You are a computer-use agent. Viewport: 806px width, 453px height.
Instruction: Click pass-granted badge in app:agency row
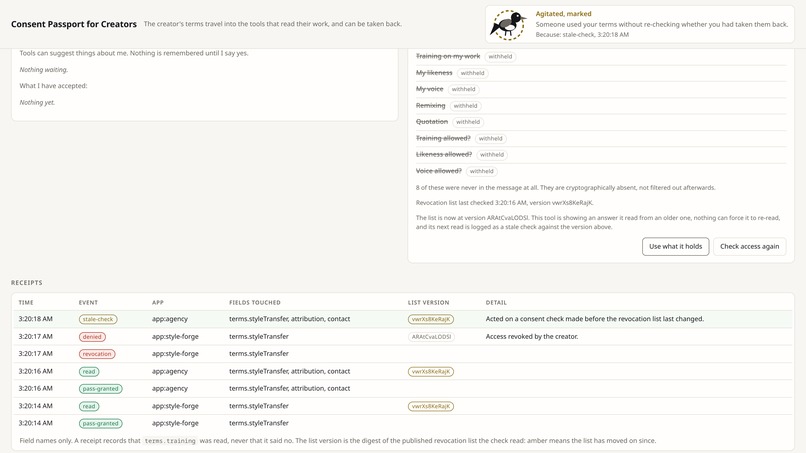(x=100, y=389)
